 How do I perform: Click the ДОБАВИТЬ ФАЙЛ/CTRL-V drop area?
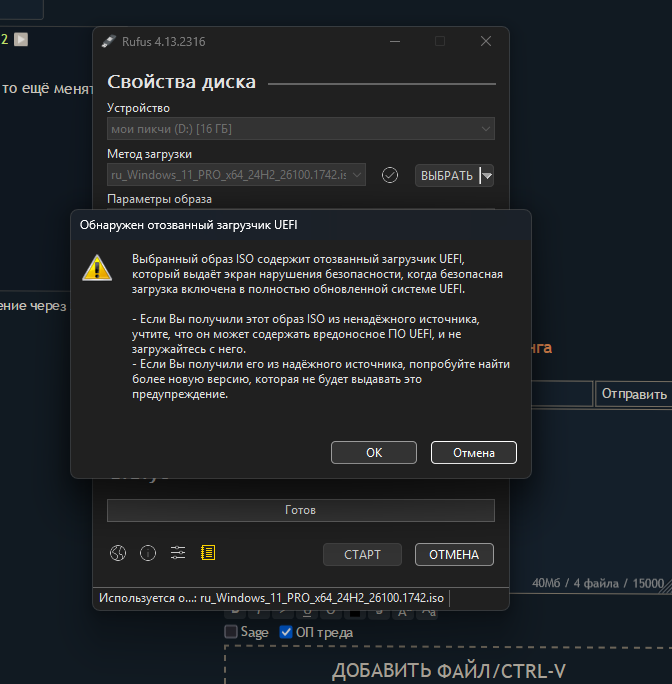(448, 665)
